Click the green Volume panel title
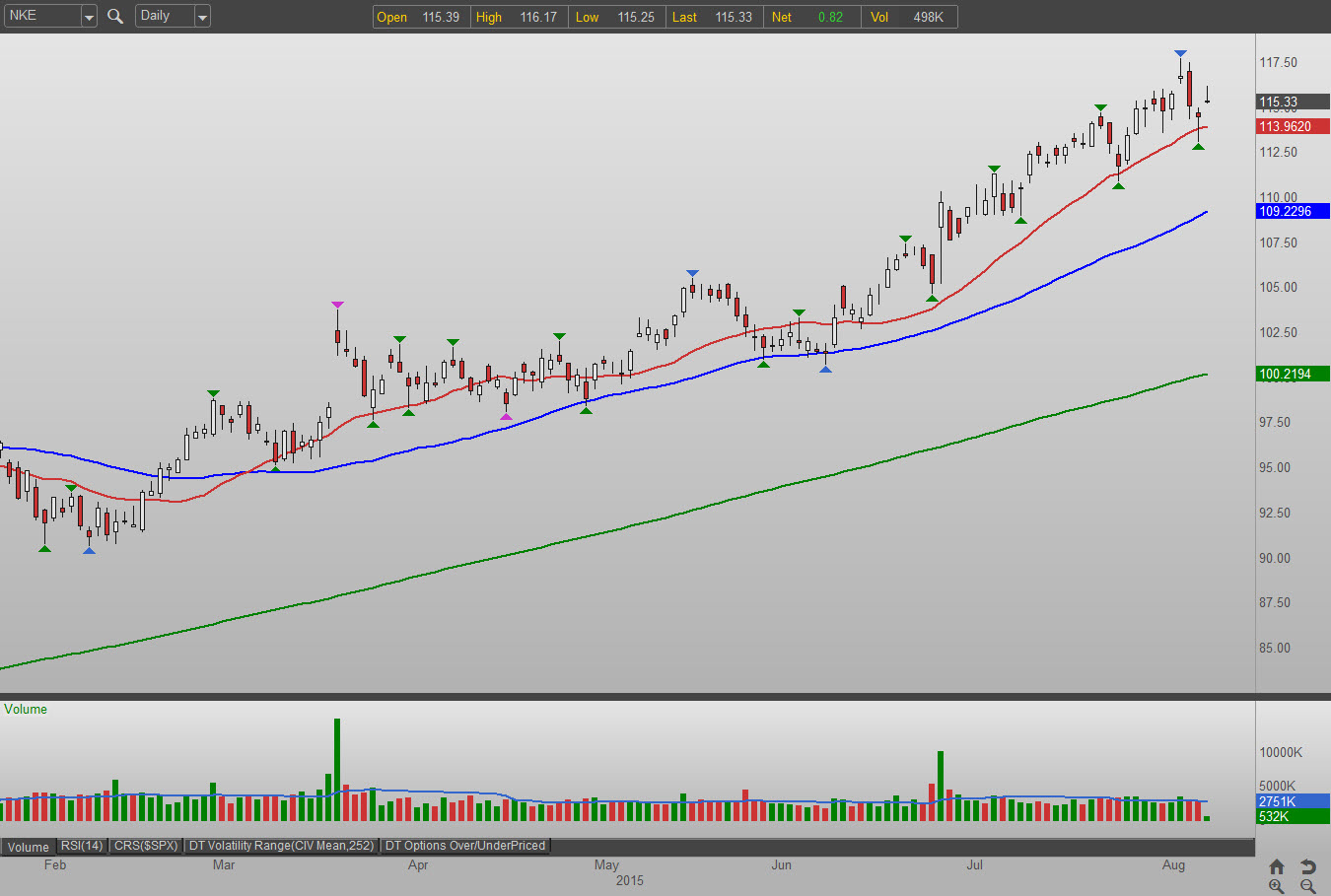The image size is (1331, 896). point(26,709)
